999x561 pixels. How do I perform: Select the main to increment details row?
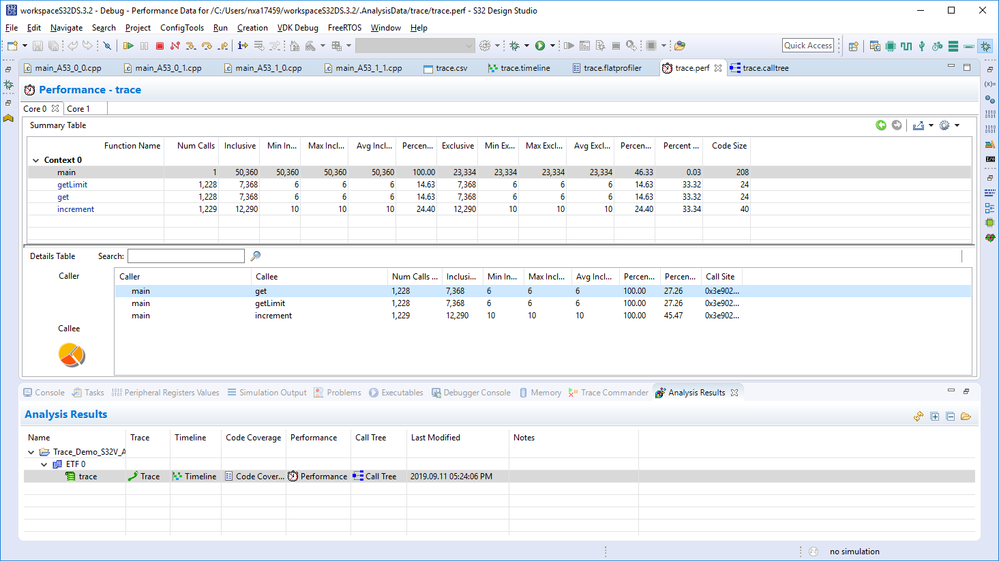[543, 316]
